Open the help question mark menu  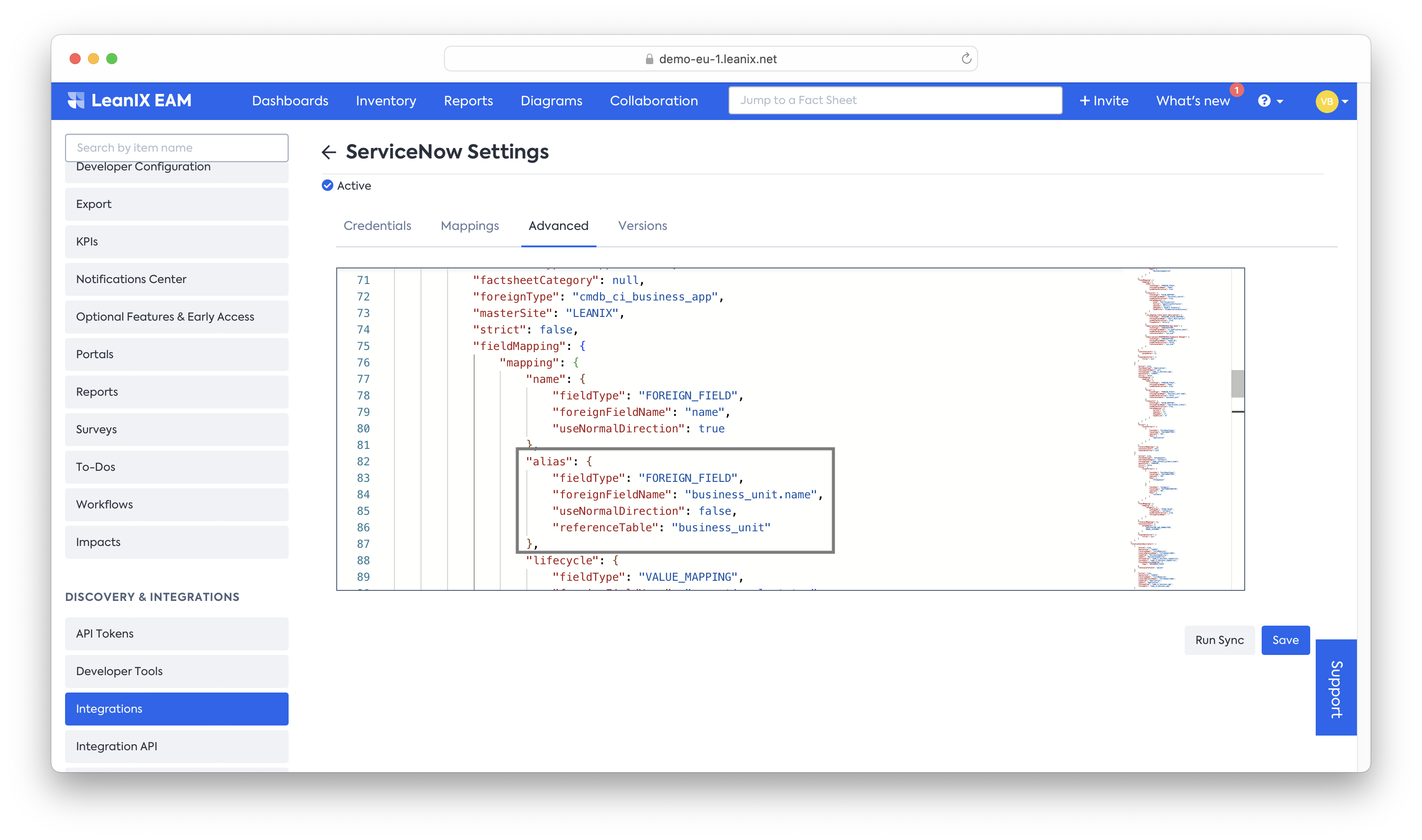coord(1270,101)
